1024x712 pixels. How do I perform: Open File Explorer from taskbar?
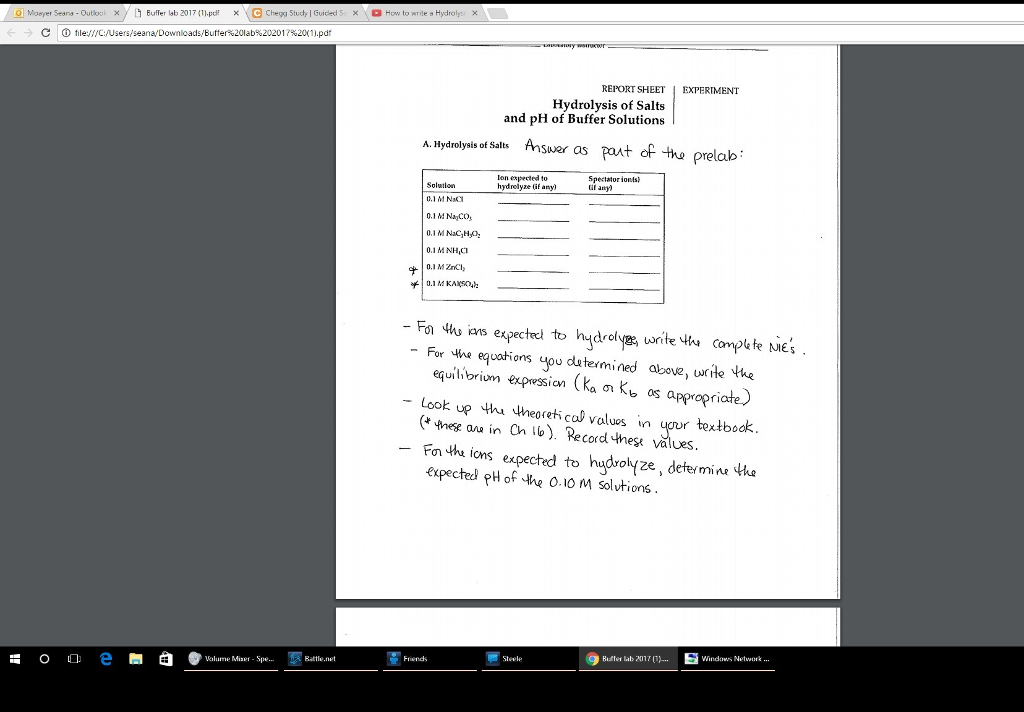coord(135,659)
